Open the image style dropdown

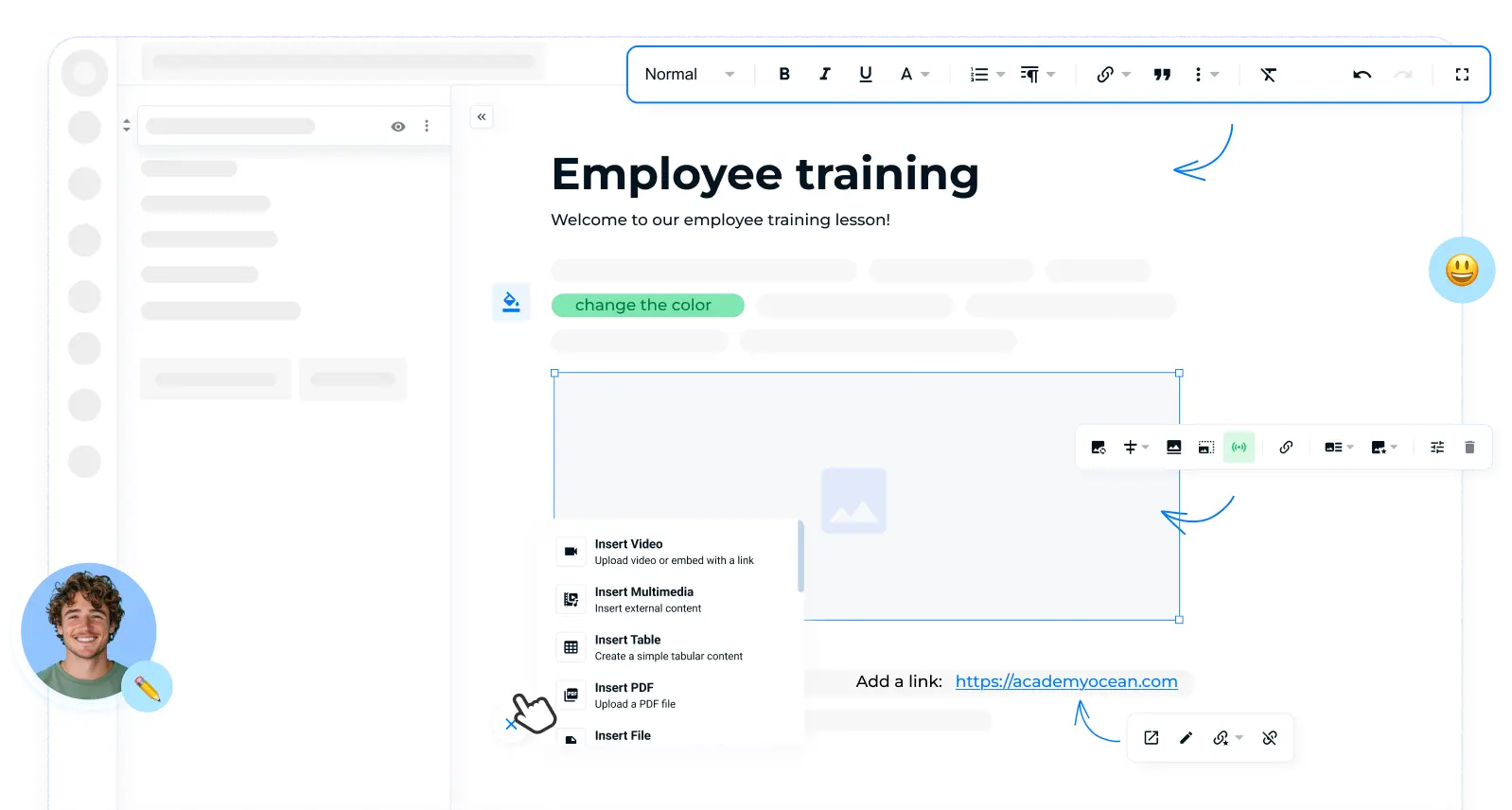click(x=1384, y=448)
